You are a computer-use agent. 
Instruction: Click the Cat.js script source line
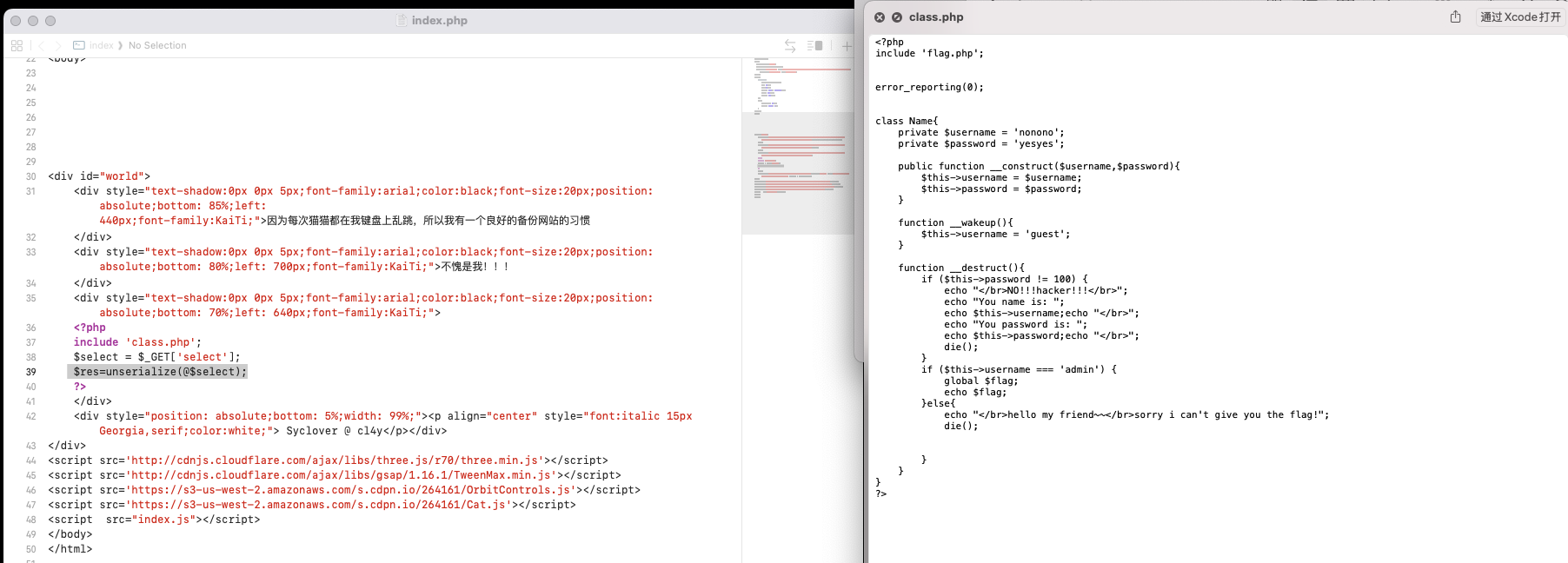coord(312,505)
